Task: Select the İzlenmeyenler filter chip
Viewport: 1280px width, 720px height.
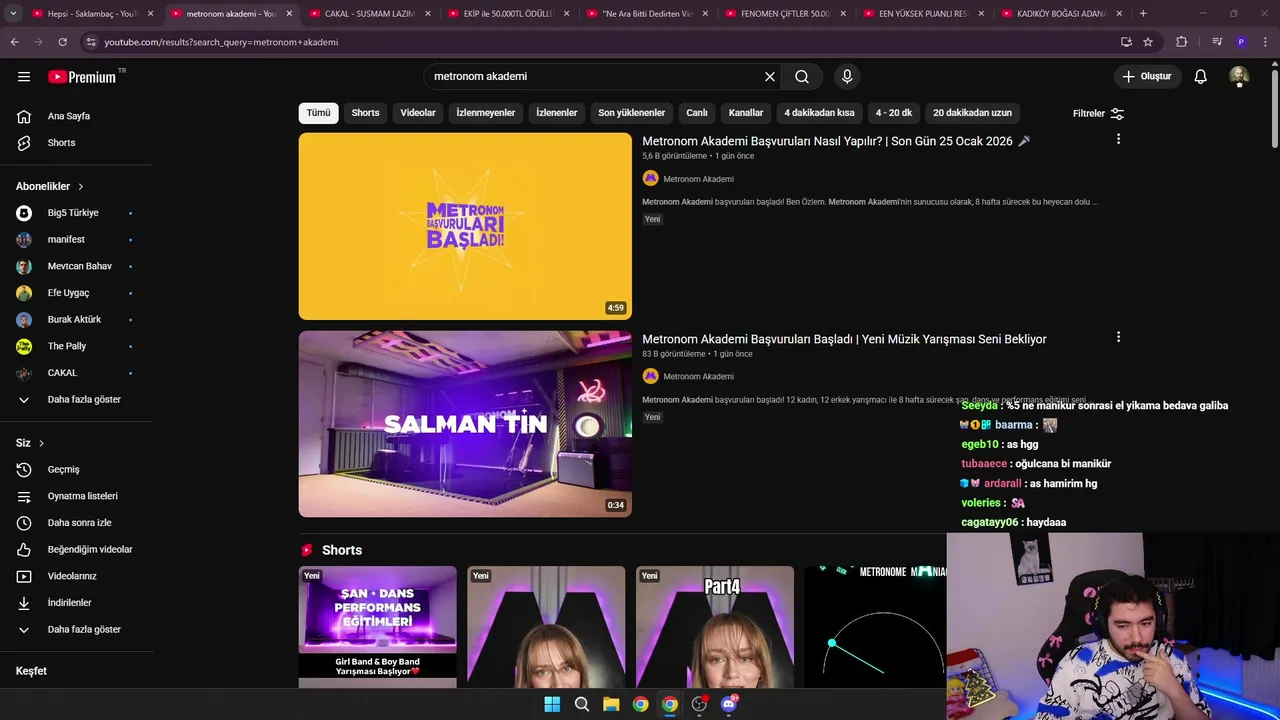Action: tap(486, 113)
